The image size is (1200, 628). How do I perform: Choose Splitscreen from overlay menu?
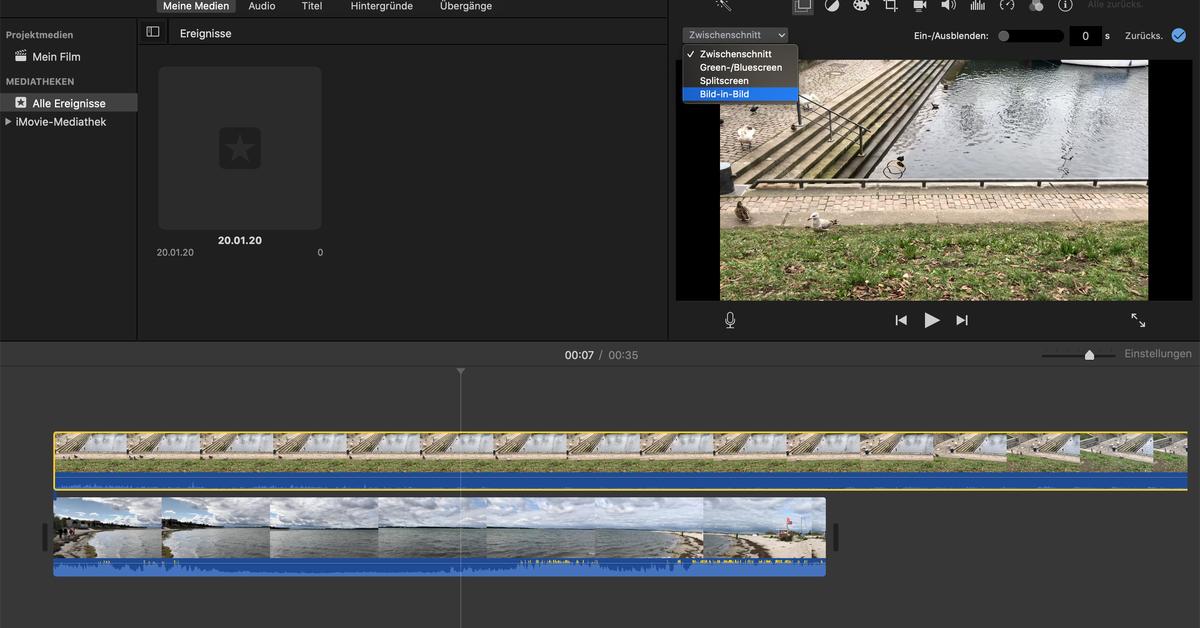point(740,80)
